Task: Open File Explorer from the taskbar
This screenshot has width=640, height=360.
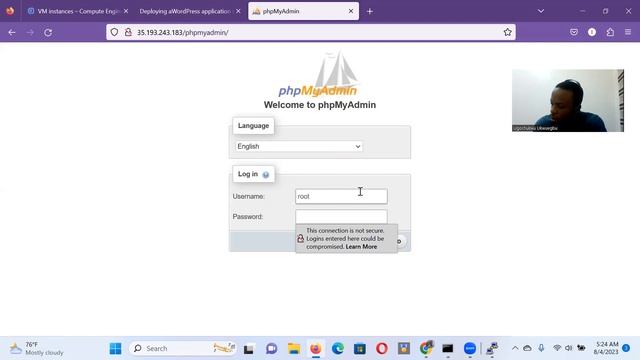Action: tap(294, 349)
